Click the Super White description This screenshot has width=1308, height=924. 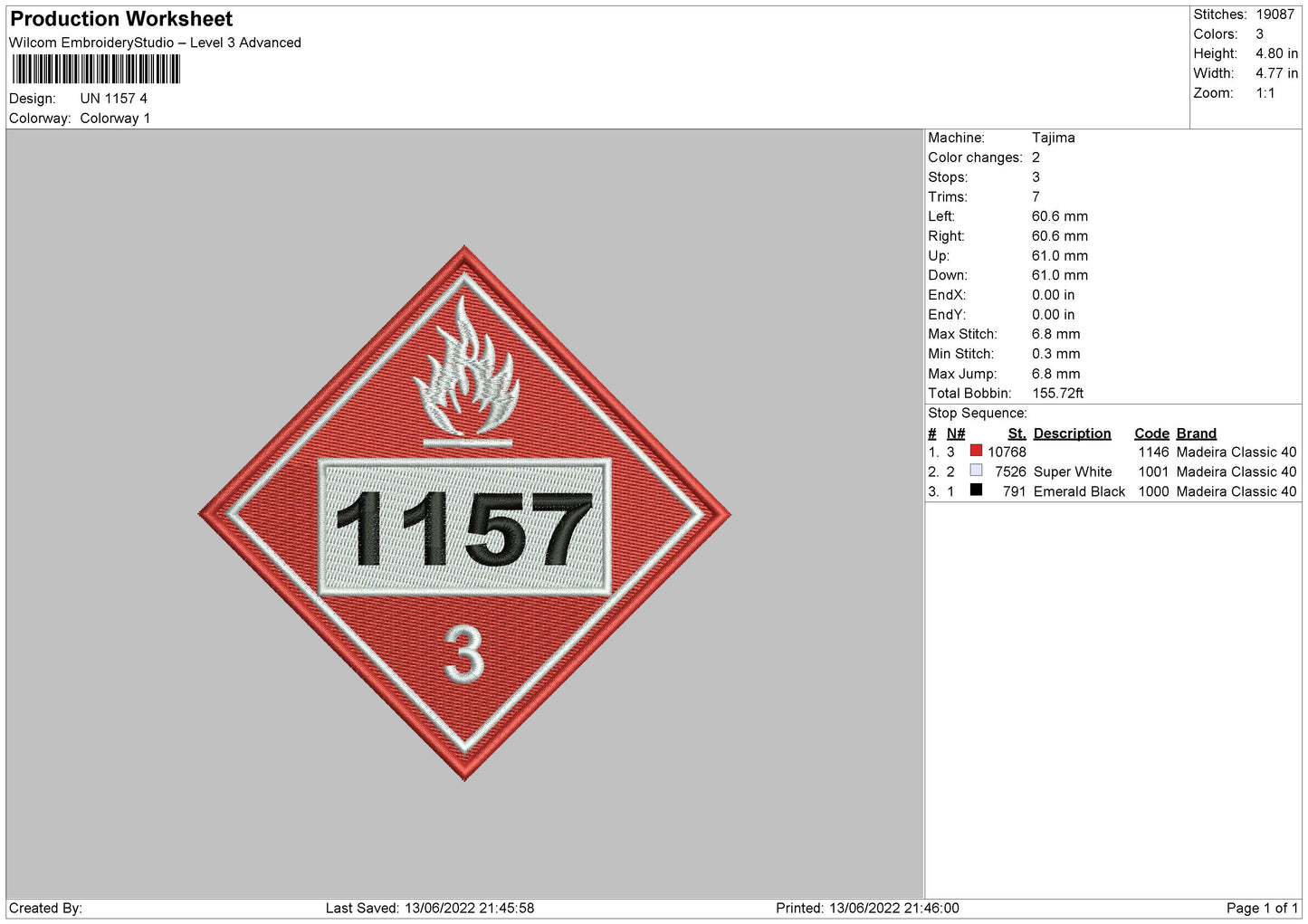point(1073,472)
